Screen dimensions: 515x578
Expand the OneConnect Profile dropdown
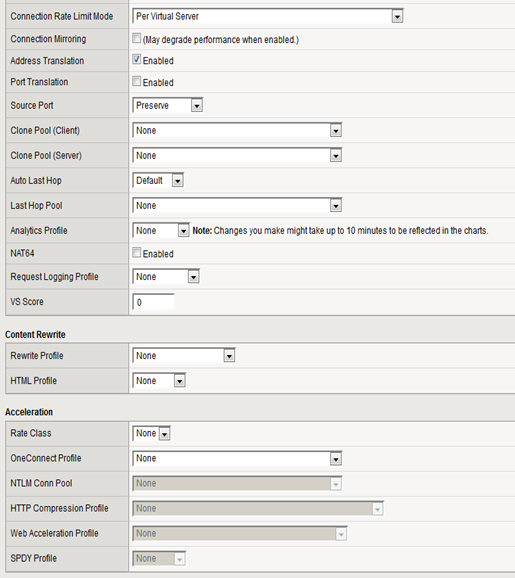[x=237, y=459]
